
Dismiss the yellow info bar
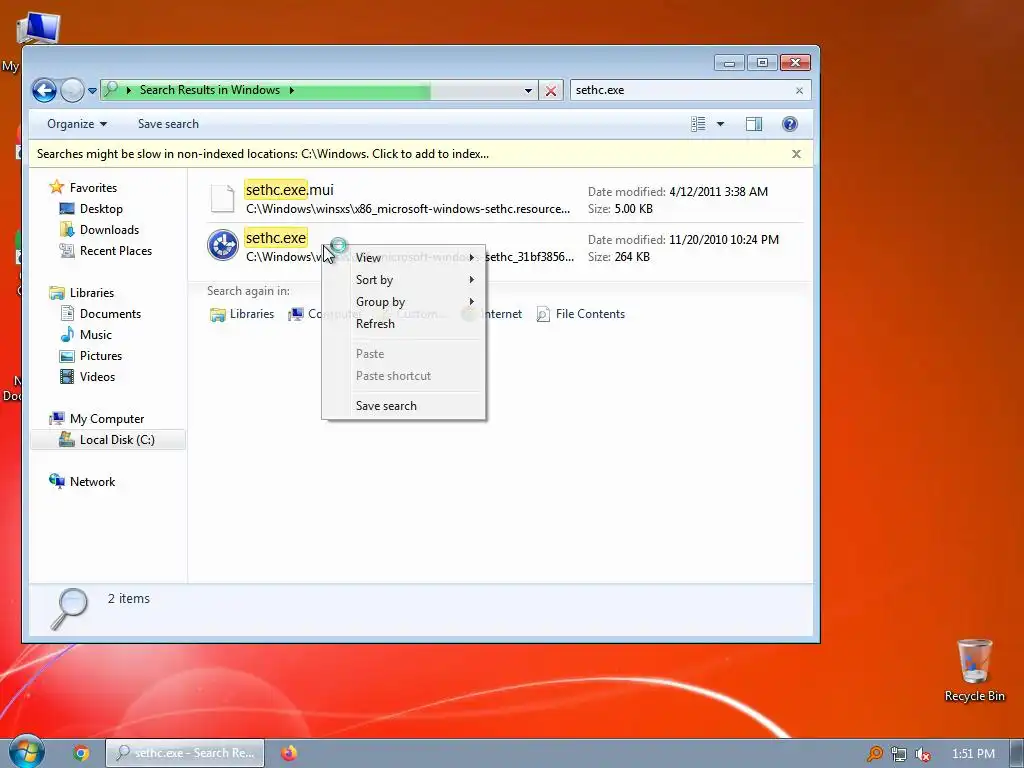[796, 154]
